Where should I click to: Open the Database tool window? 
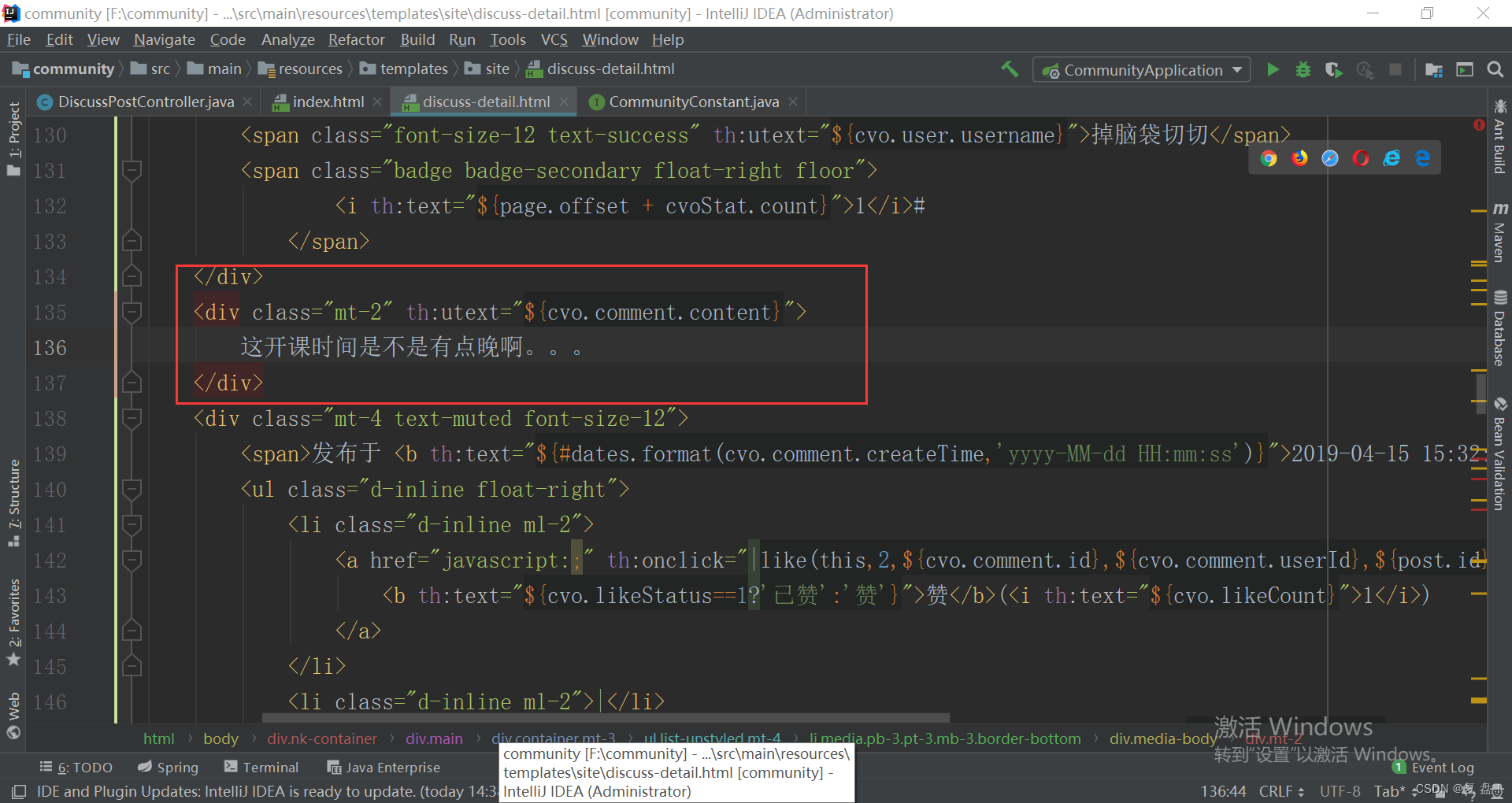[1499, 328]
